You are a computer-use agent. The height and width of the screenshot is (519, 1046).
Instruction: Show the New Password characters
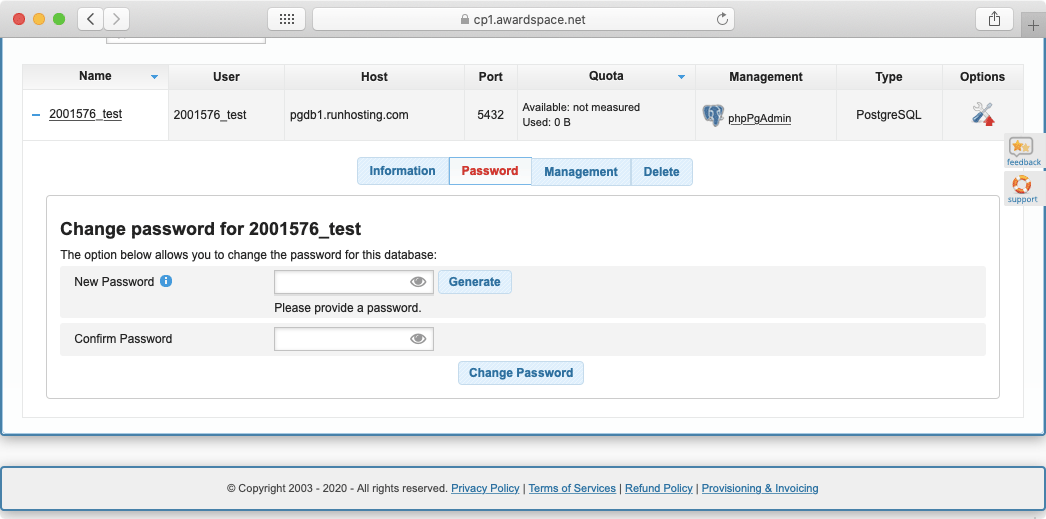(419, 282)
